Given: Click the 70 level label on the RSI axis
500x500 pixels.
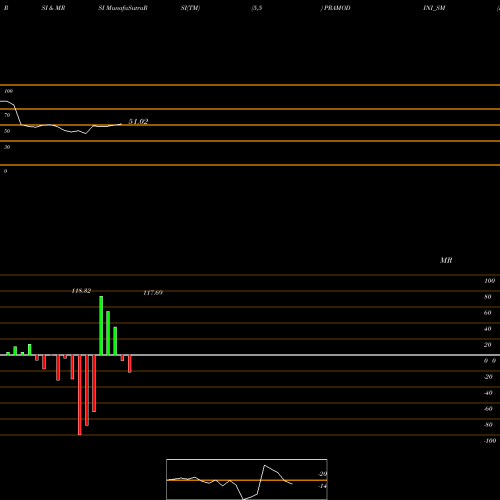Looking at the screenshot, I should 7,115.
